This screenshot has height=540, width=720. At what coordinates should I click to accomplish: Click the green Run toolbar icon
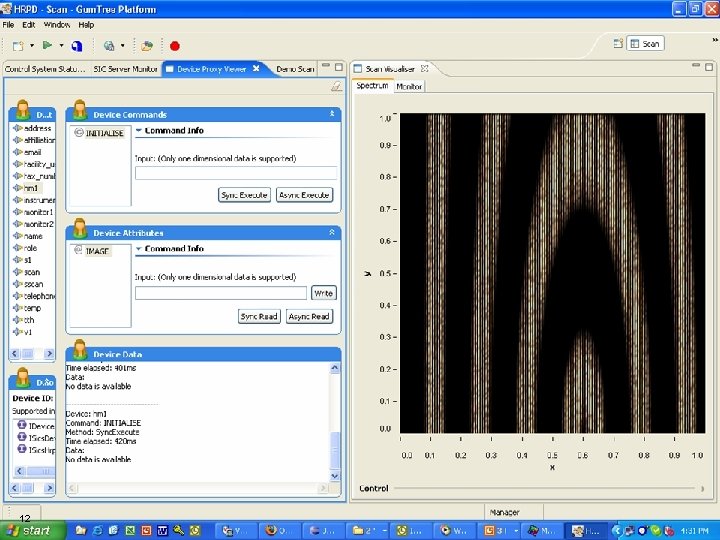tap(47, 46)
